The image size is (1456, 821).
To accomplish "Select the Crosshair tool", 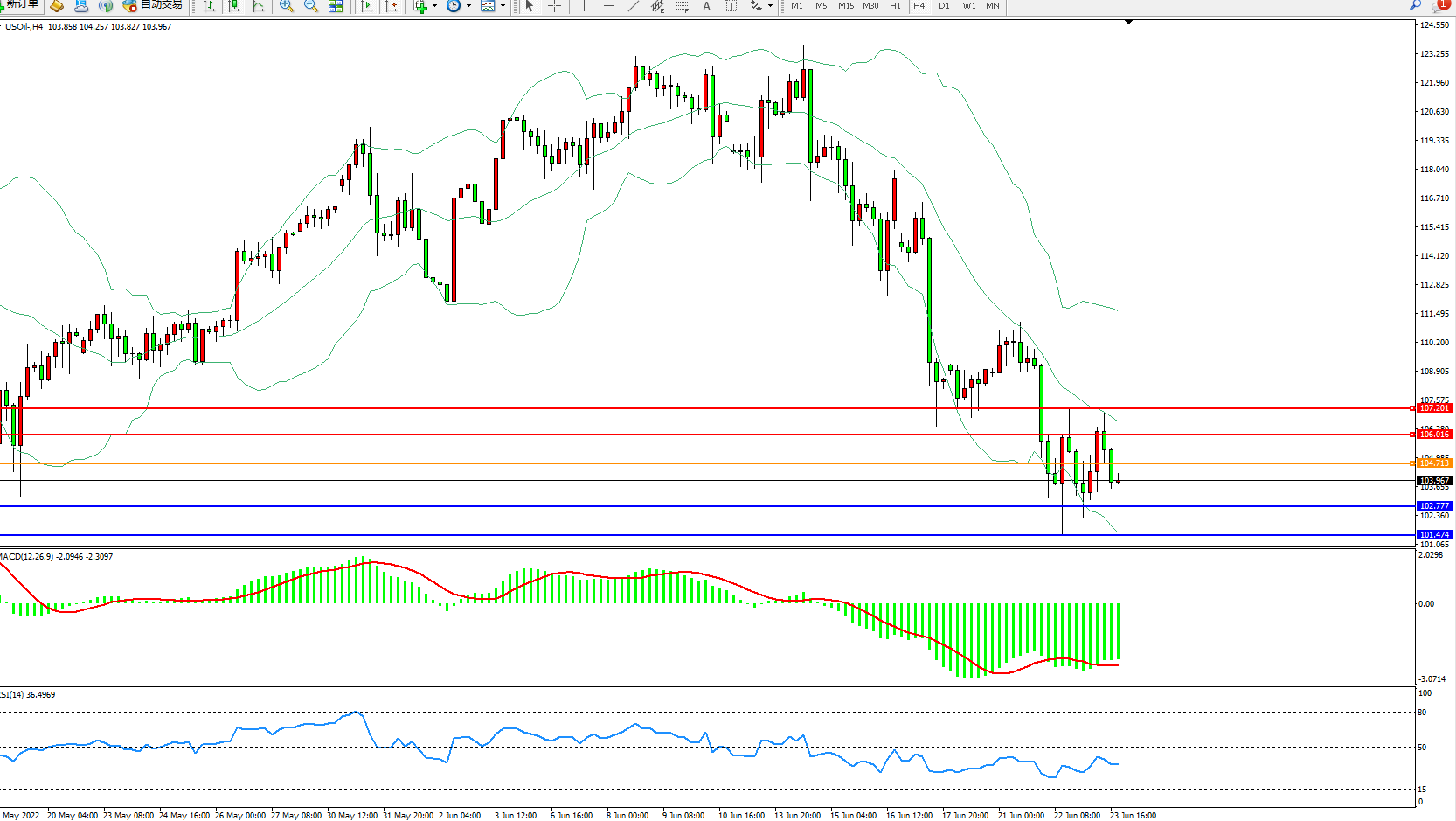I will point(554,6).
